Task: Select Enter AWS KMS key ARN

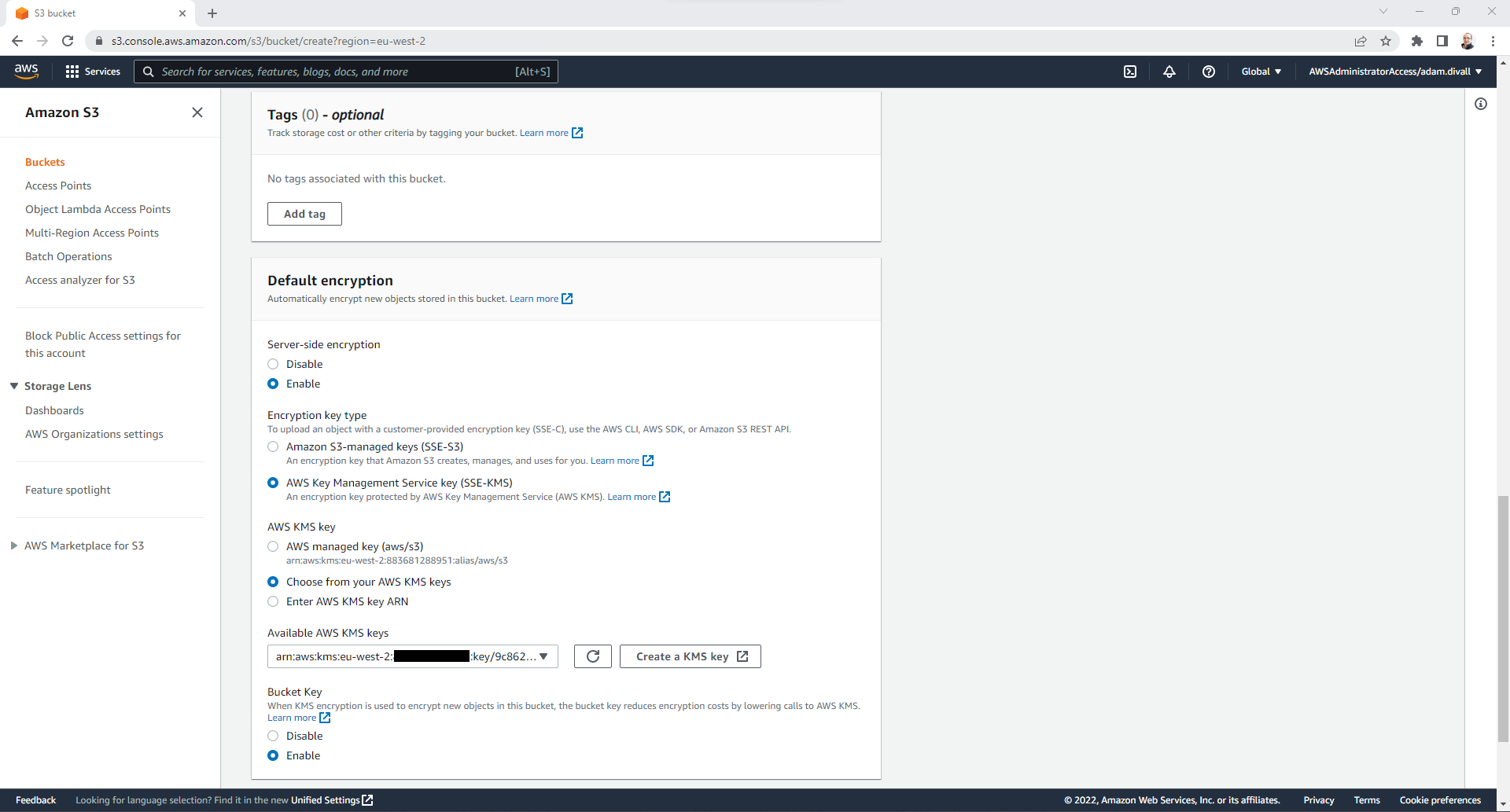Action: 273,601
